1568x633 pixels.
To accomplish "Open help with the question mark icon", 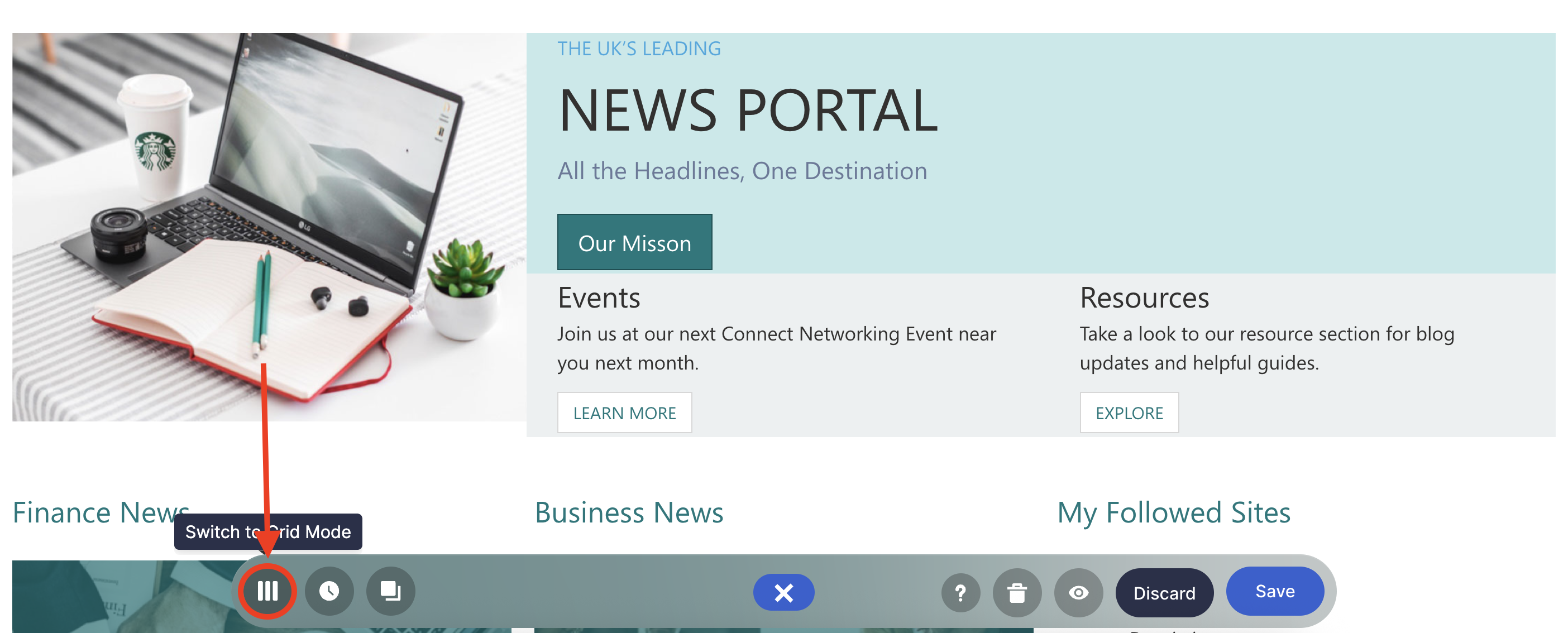I will click(x=960, y=592).
